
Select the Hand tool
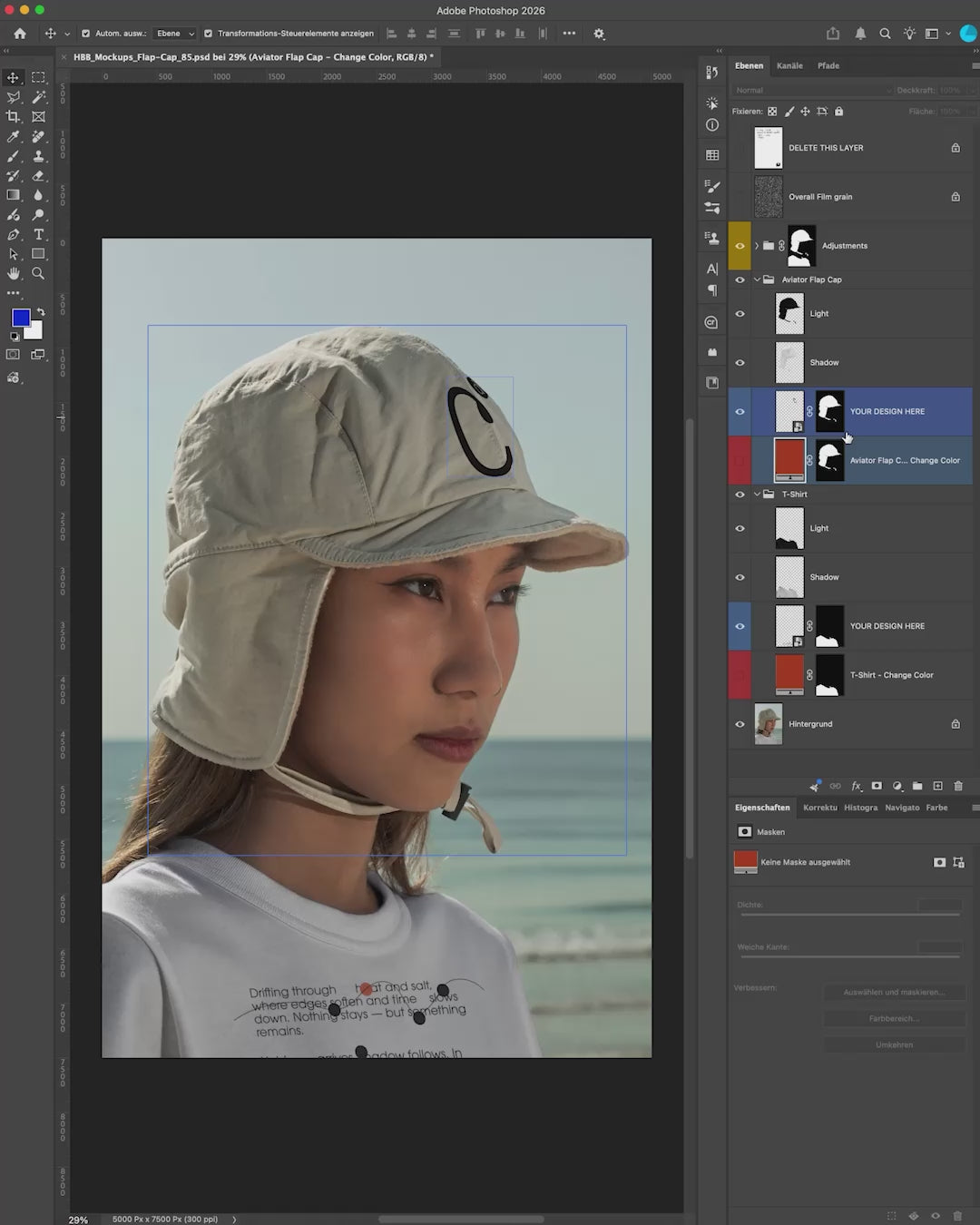click(x=13, y=273)
